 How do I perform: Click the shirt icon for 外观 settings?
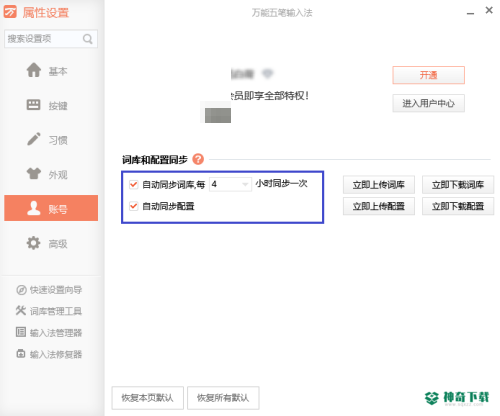point(34,173)
